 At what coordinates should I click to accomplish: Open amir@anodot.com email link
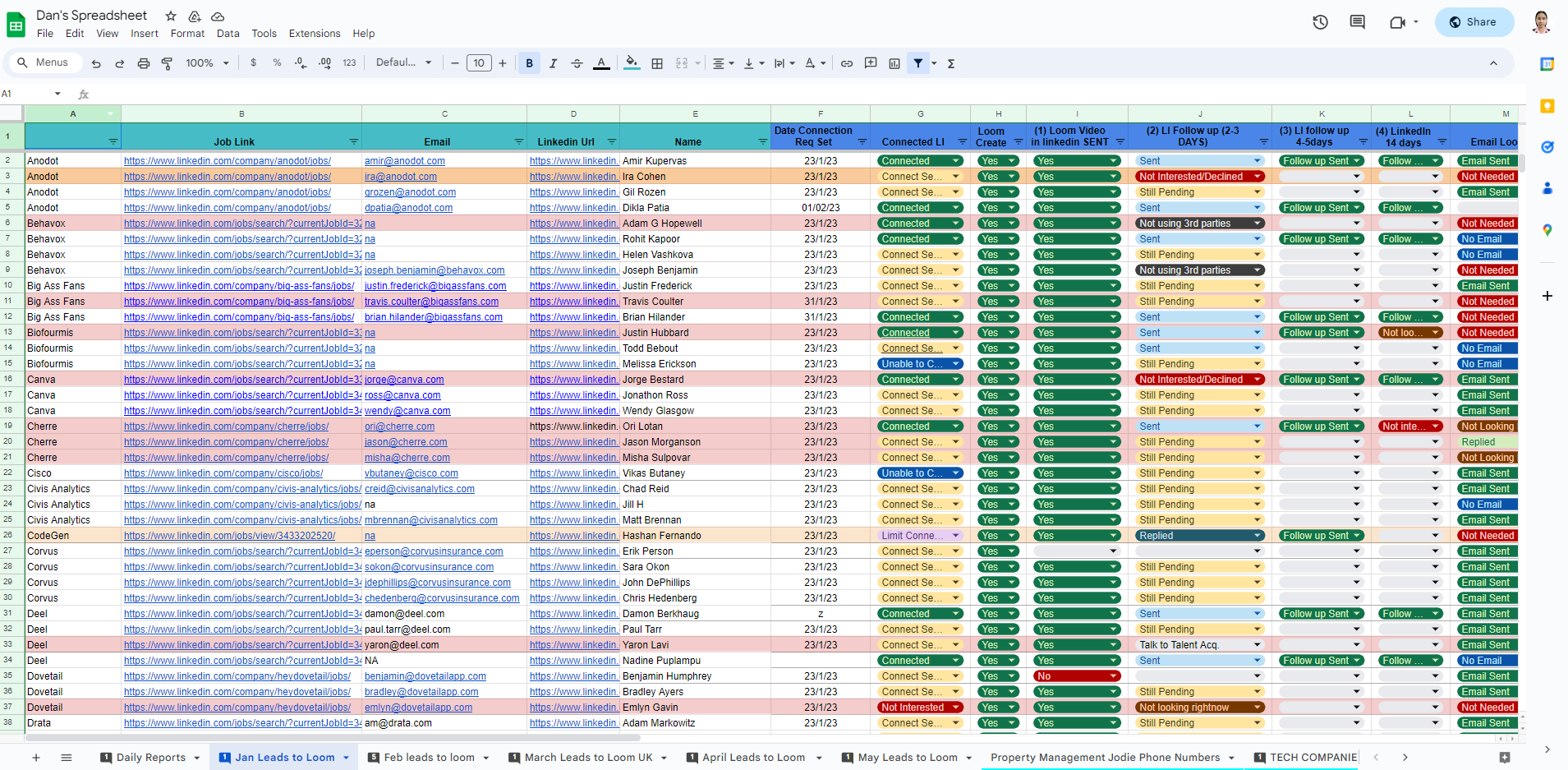404,161
